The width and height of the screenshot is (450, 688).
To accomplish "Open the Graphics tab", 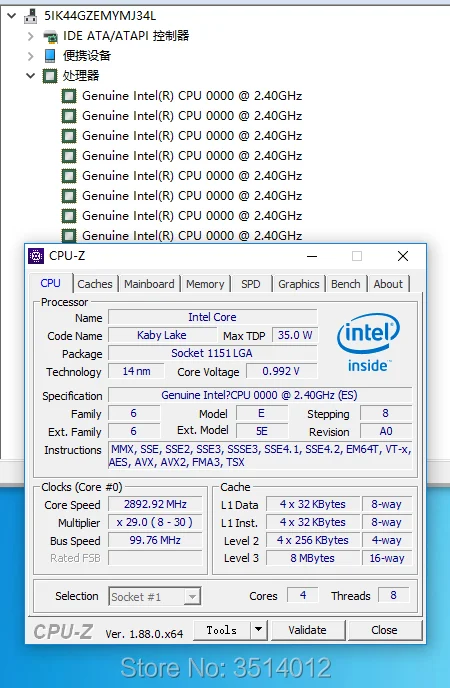I will coord(299,284).
